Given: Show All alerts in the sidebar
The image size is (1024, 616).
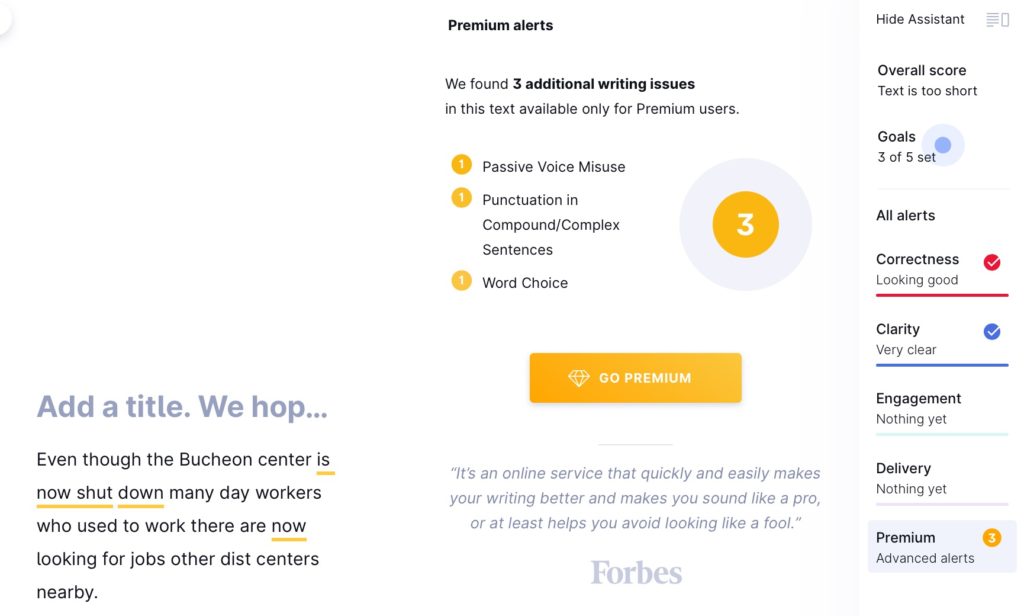Looking at the screenshot, I should [905, 215].
